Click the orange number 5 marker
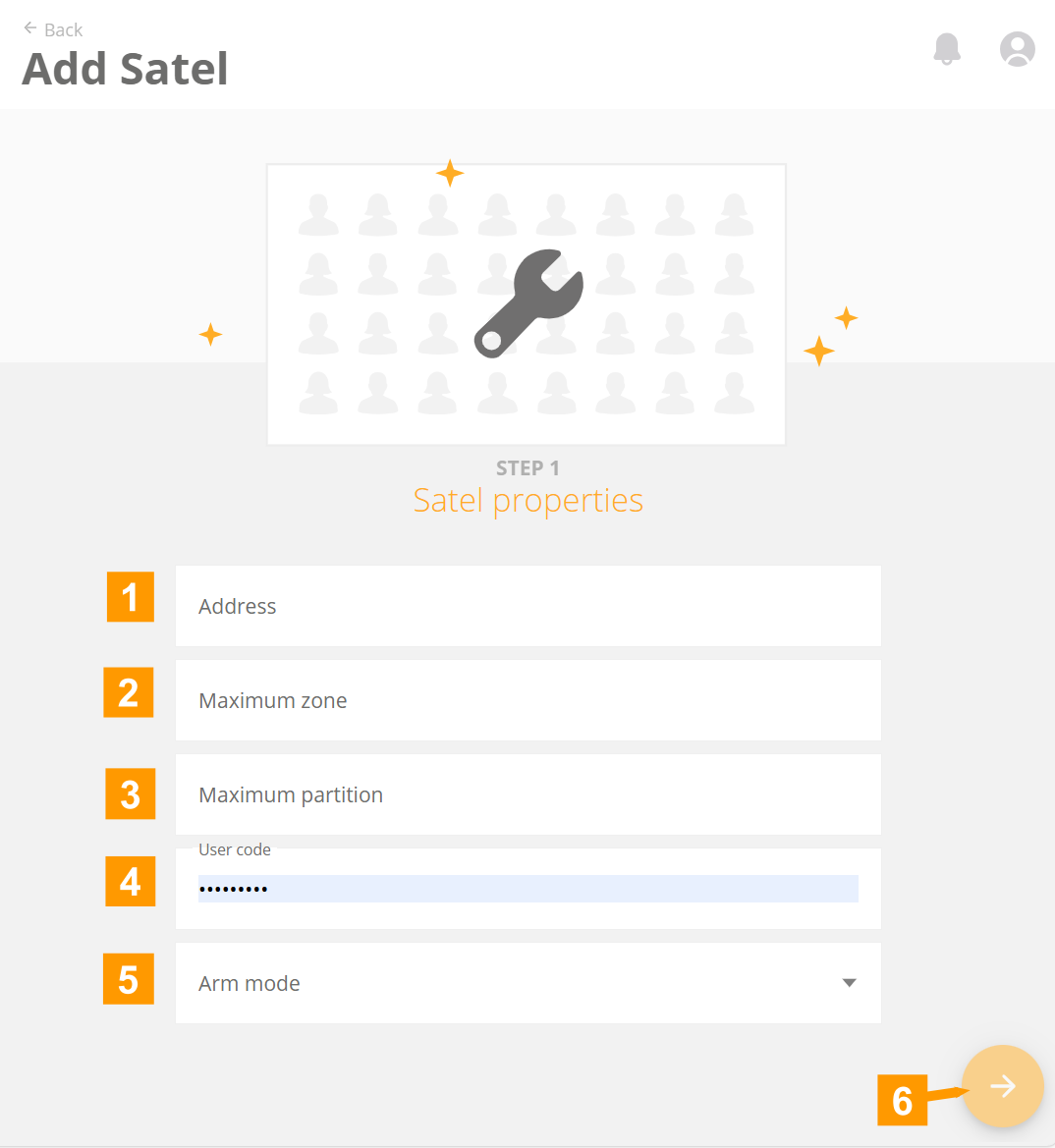The width and height of the screenshot is (1055, 1148). (128, 979)
